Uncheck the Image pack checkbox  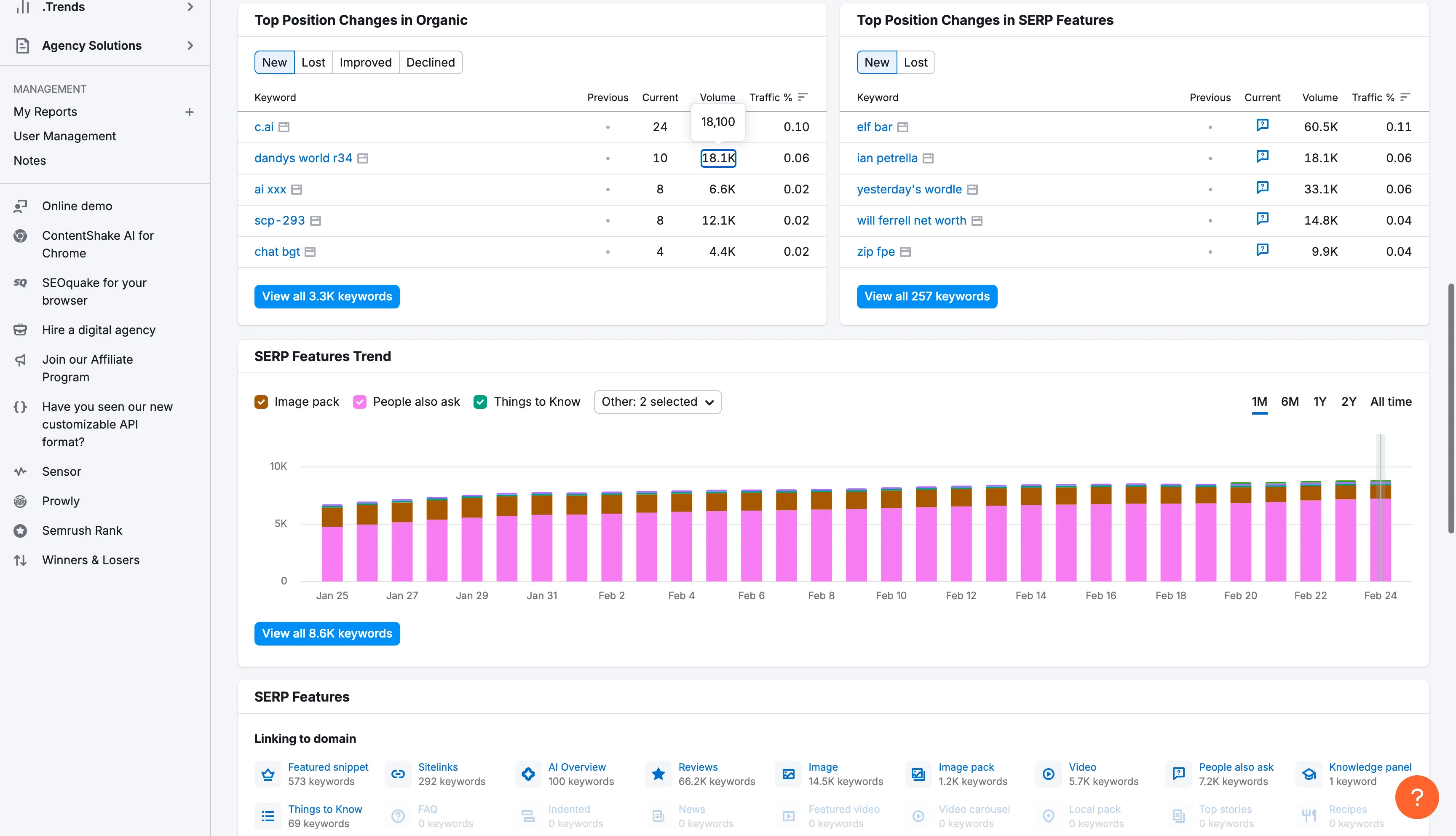[261, 402]
